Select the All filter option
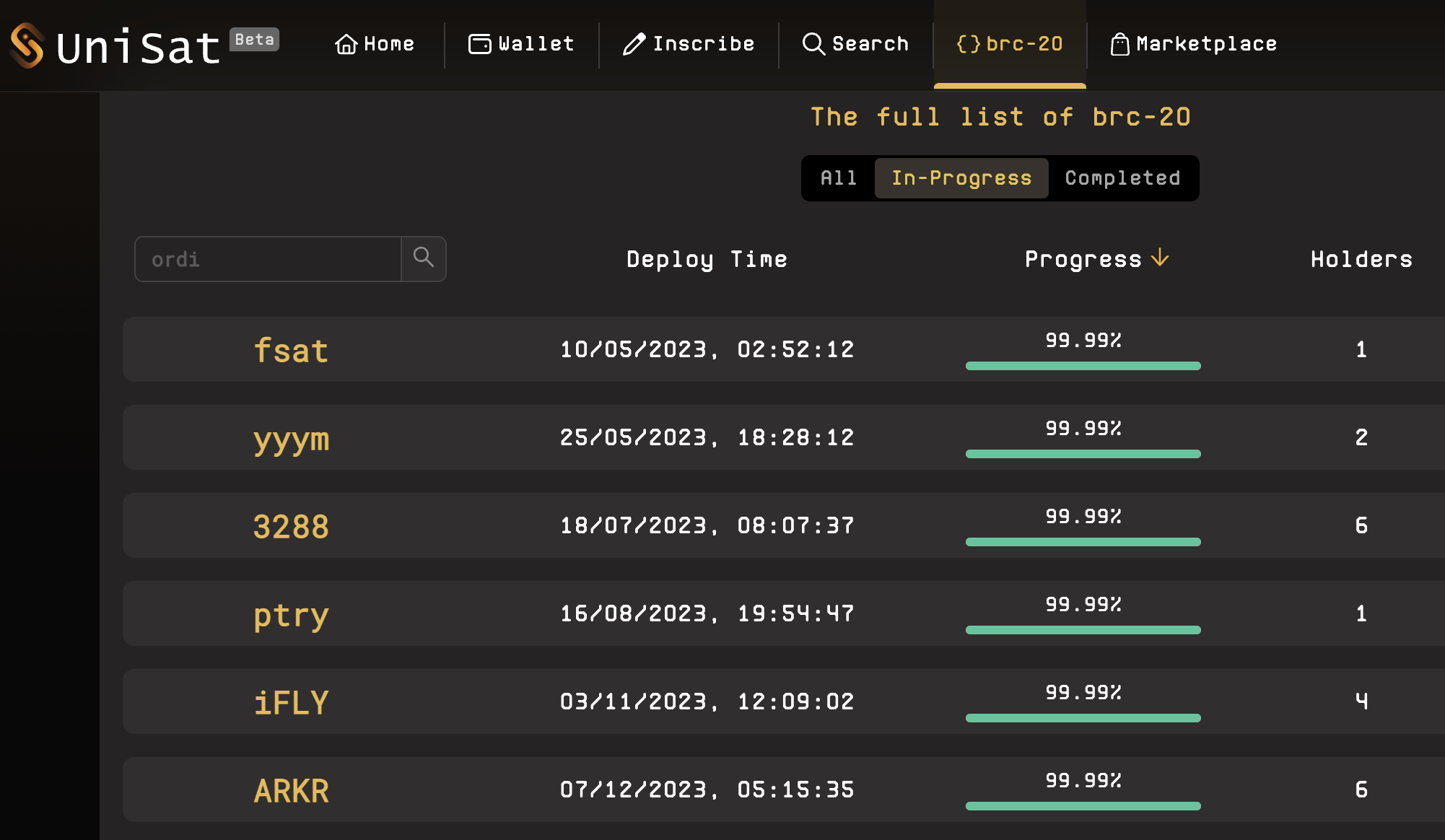Image resolution: width=1445 pixels, height=840 pixels. point(838,178)
